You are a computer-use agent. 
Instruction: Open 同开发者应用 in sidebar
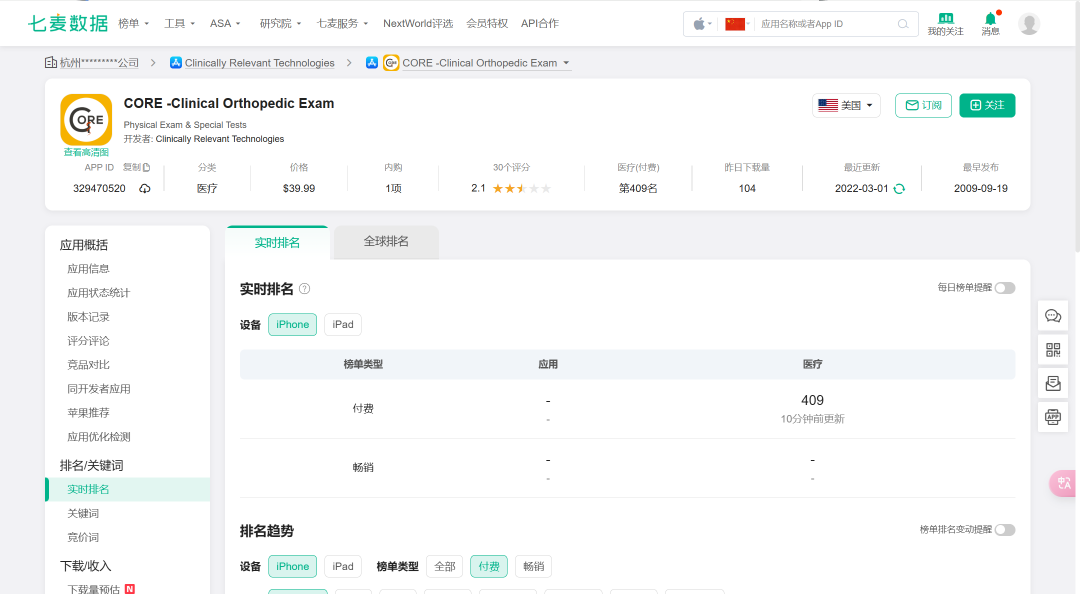[98, 389]
